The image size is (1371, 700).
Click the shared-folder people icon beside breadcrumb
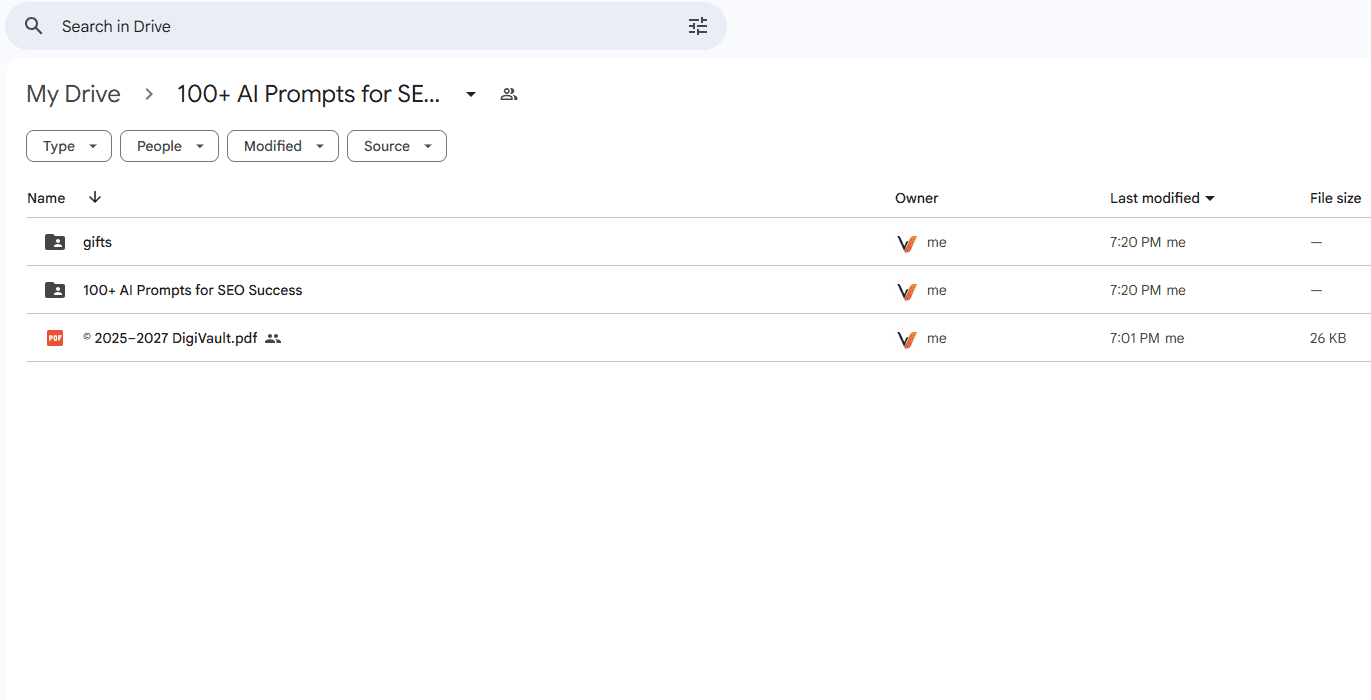click(509, 94)
